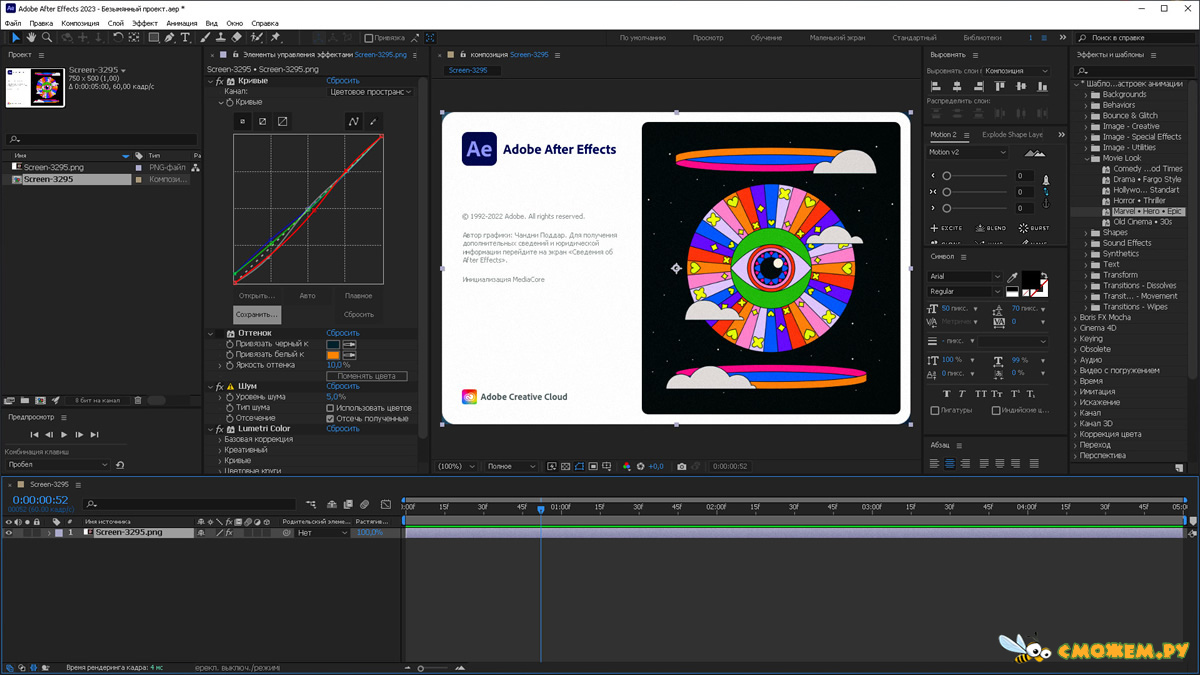Toggle the Привязка snapping checkbox

(369, 38)
